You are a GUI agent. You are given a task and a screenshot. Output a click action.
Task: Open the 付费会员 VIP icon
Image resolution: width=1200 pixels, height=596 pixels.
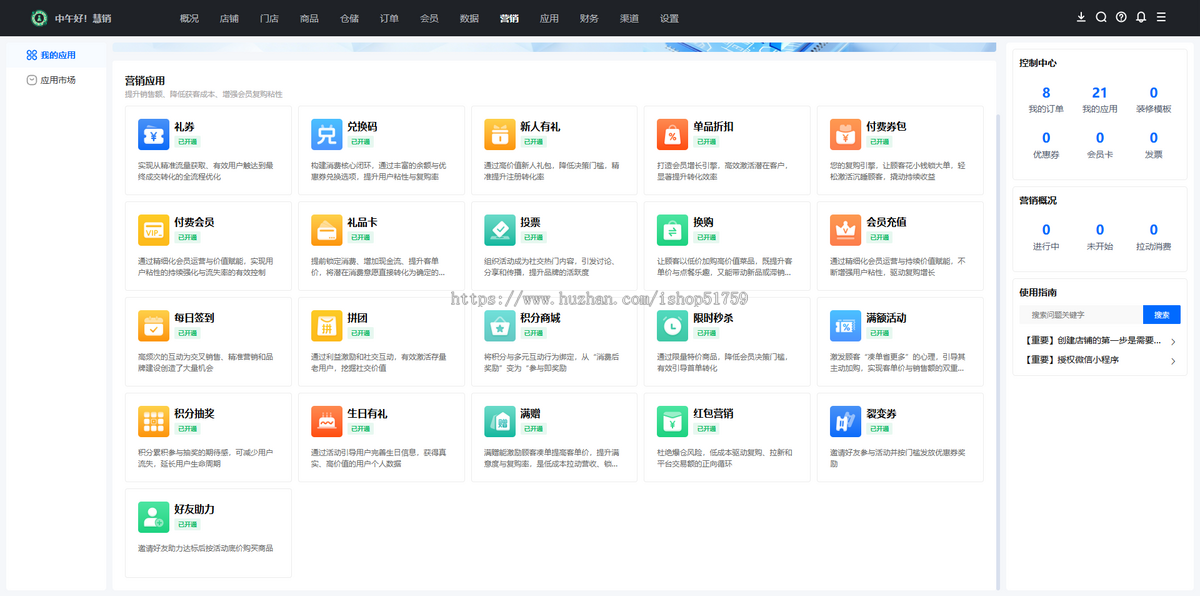154,229
